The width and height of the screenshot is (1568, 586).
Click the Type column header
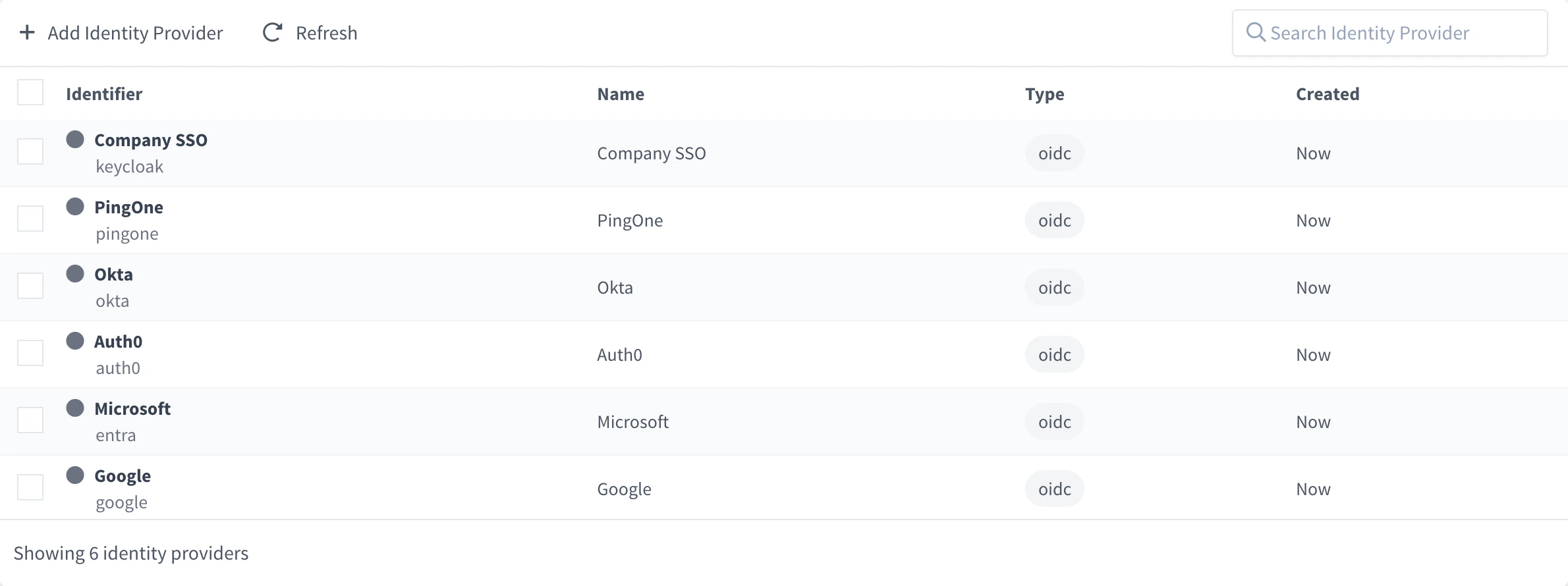[1044, 94]
